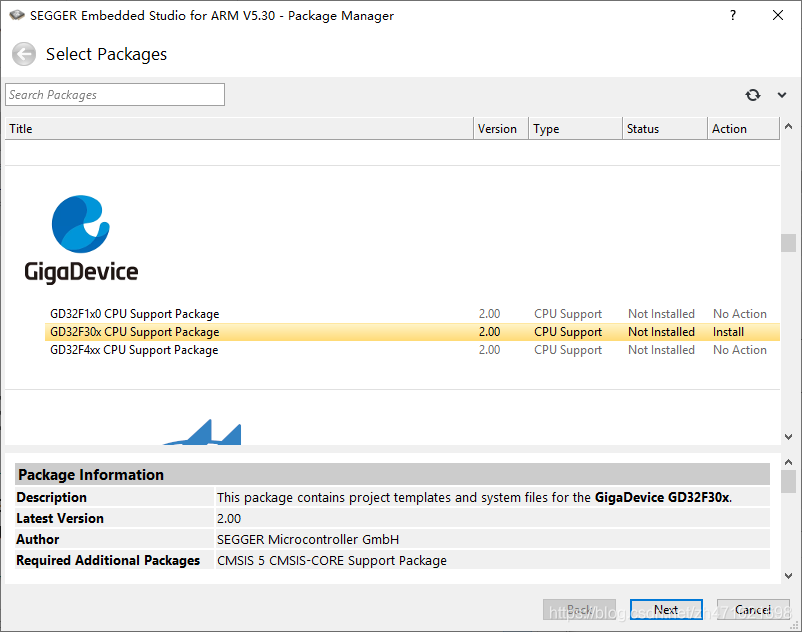The image size is (802, 632).
Task: Click No Action for GD32F4xx package
Action: 740,350
